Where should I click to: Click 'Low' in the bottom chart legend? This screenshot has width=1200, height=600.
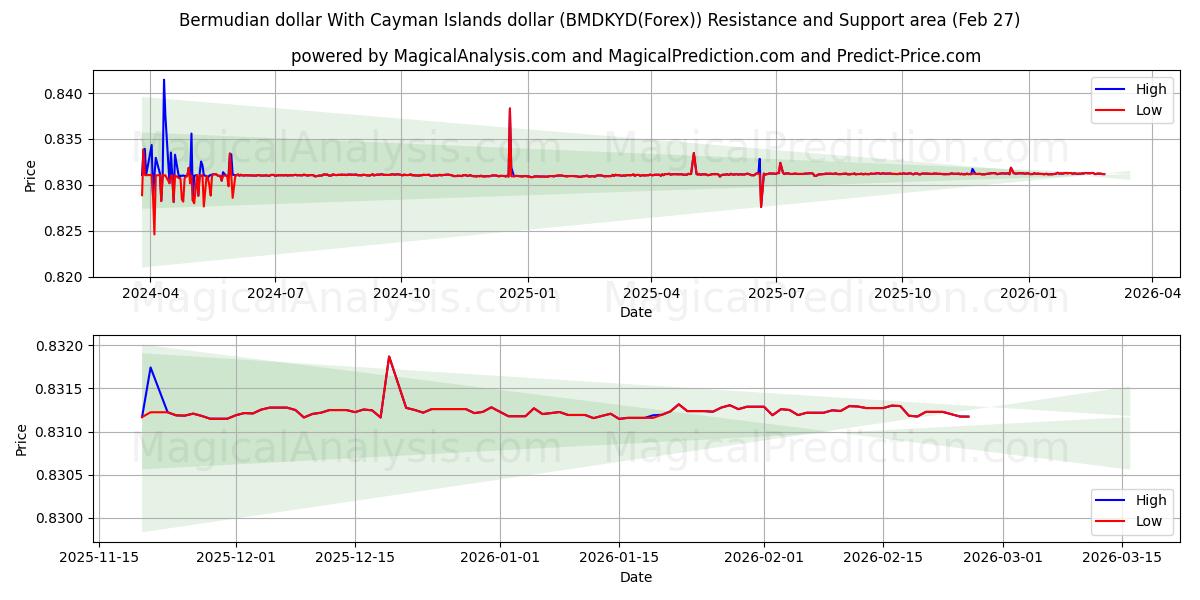(1149, 521)
